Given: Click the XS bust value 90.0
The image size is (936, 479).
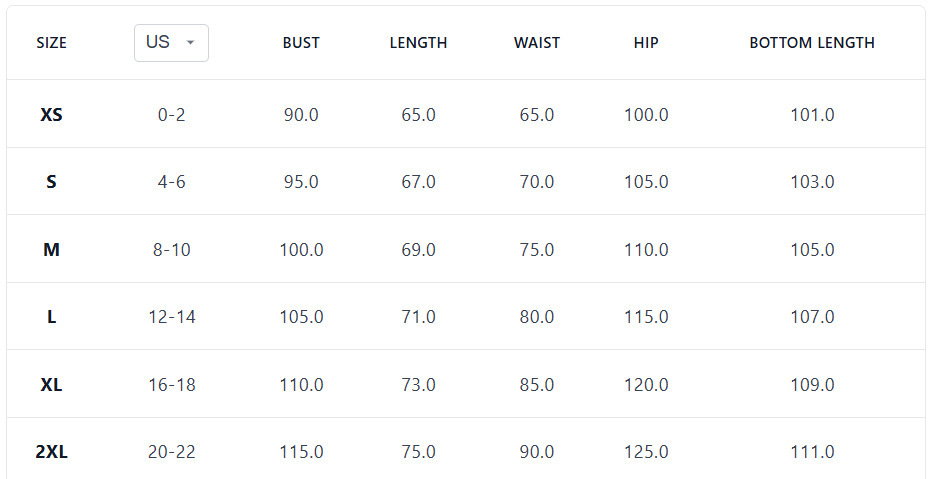Looking at the screenshot, I should click(x=301, y=115).
